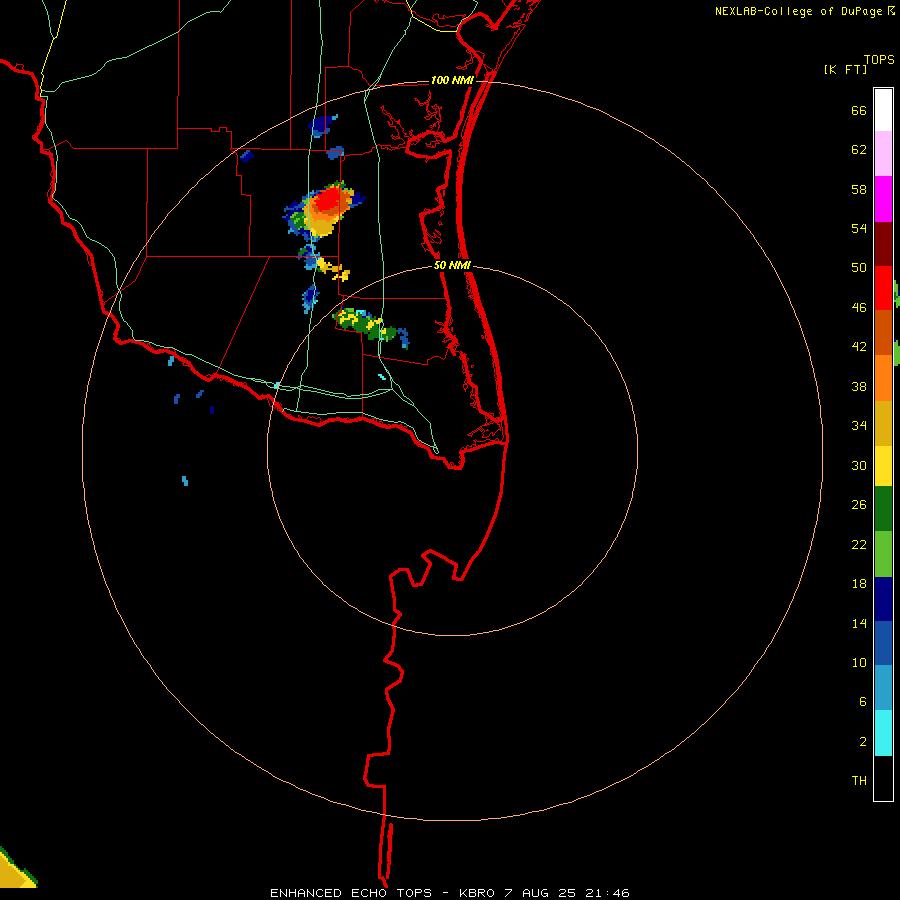Click the "30" legend value
The height and width of the screenshot is (900, 900).
(859, 465)
